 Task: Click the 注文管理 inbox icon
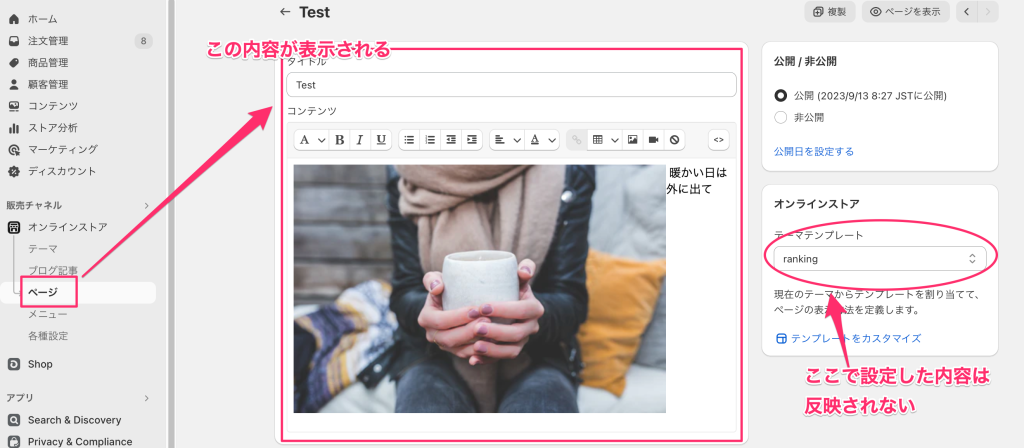pyautogui.click(x=14, y=41)
